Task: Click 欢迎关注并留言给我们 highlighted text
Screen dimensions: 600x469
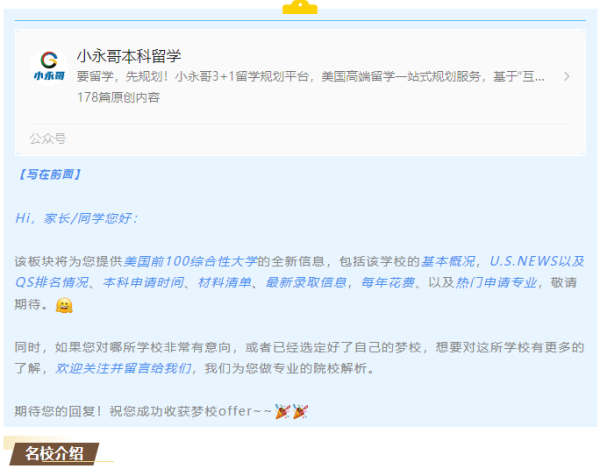Action: click(123, 368)
